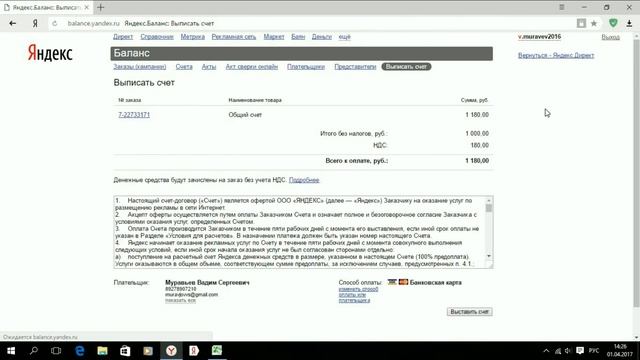Open Task View on taskbar
640x360 pixels.
(x=56, y=351)
